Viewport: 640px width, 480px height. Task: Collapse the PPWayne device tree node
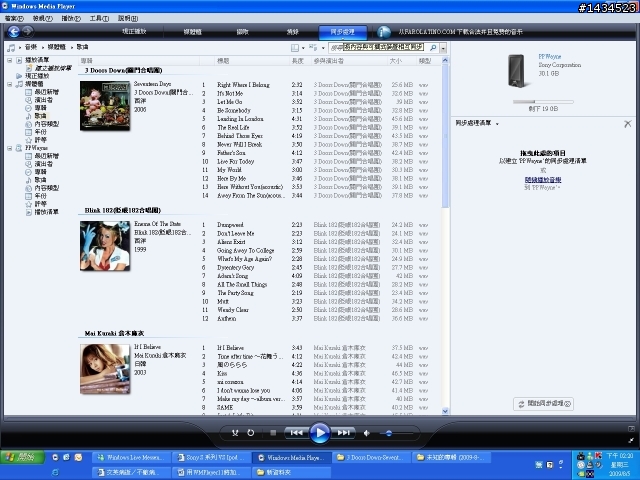(9, 148)
